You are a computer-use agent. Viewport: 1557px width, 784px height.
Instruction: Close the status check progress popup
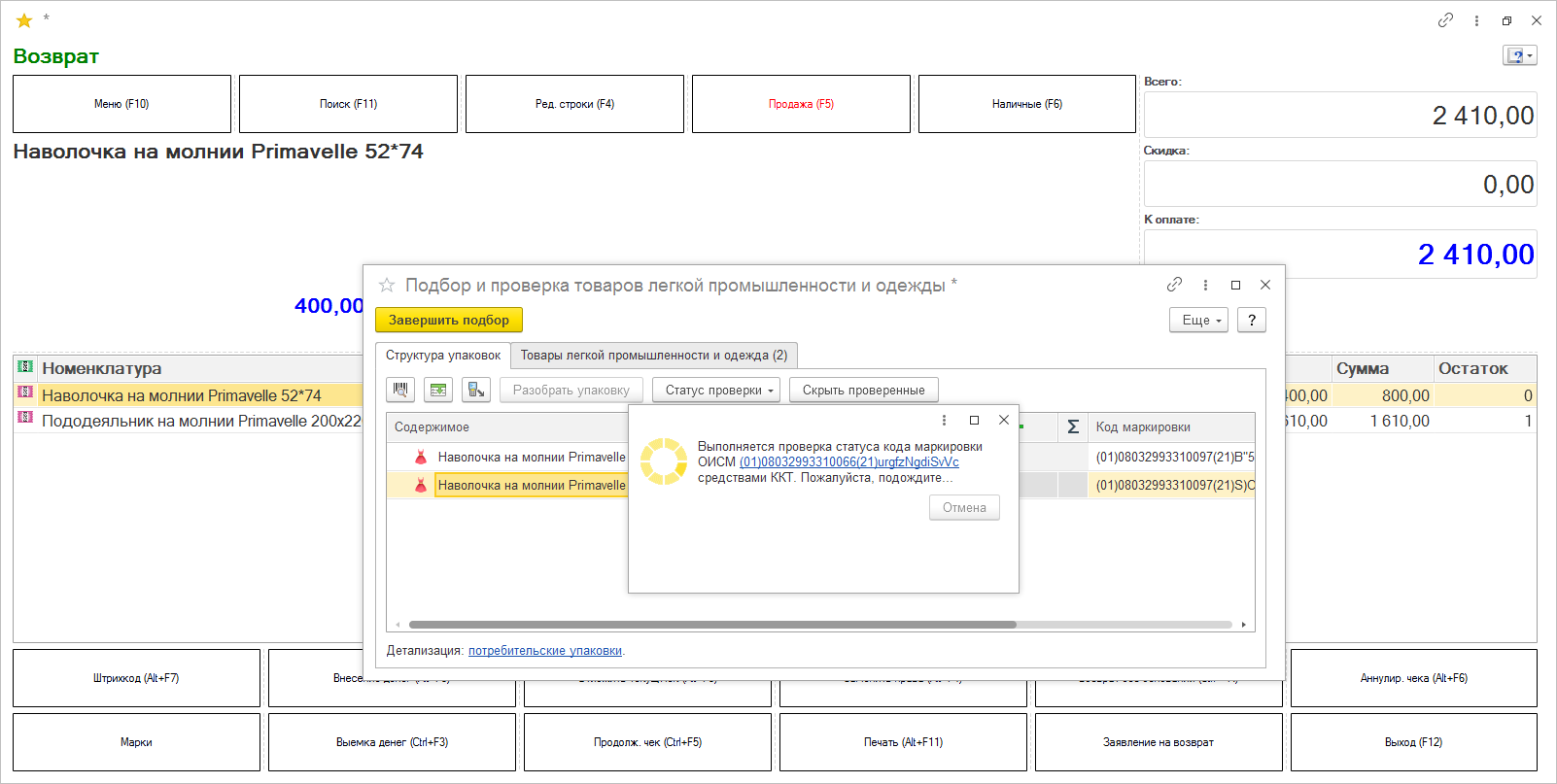1004,420
